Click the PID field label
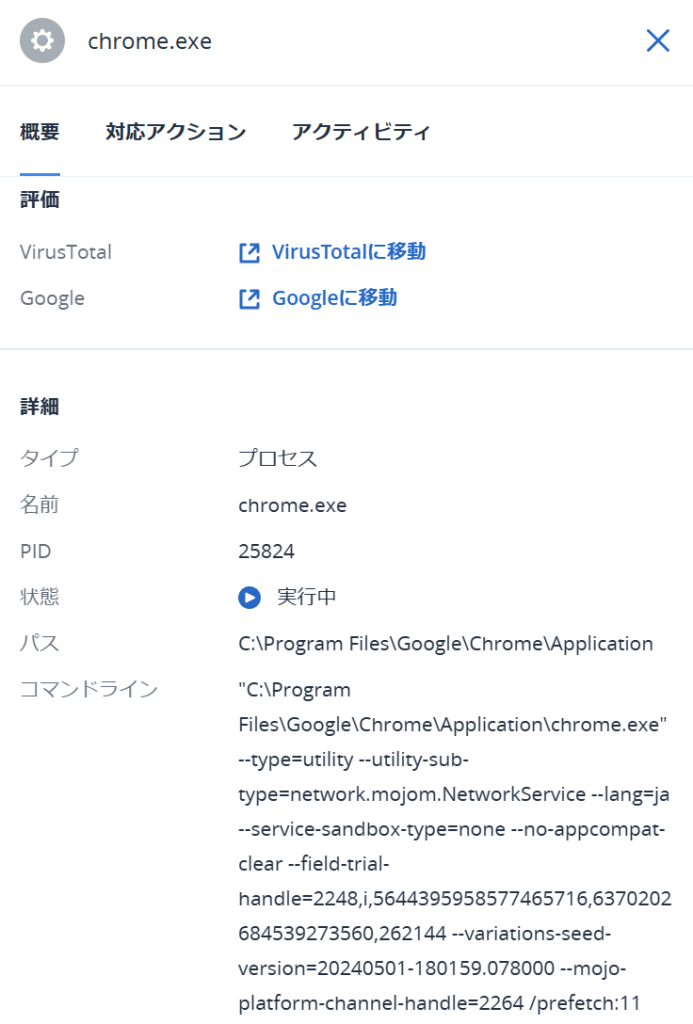The image size is (693, 1024). click(x=35, y=551)
